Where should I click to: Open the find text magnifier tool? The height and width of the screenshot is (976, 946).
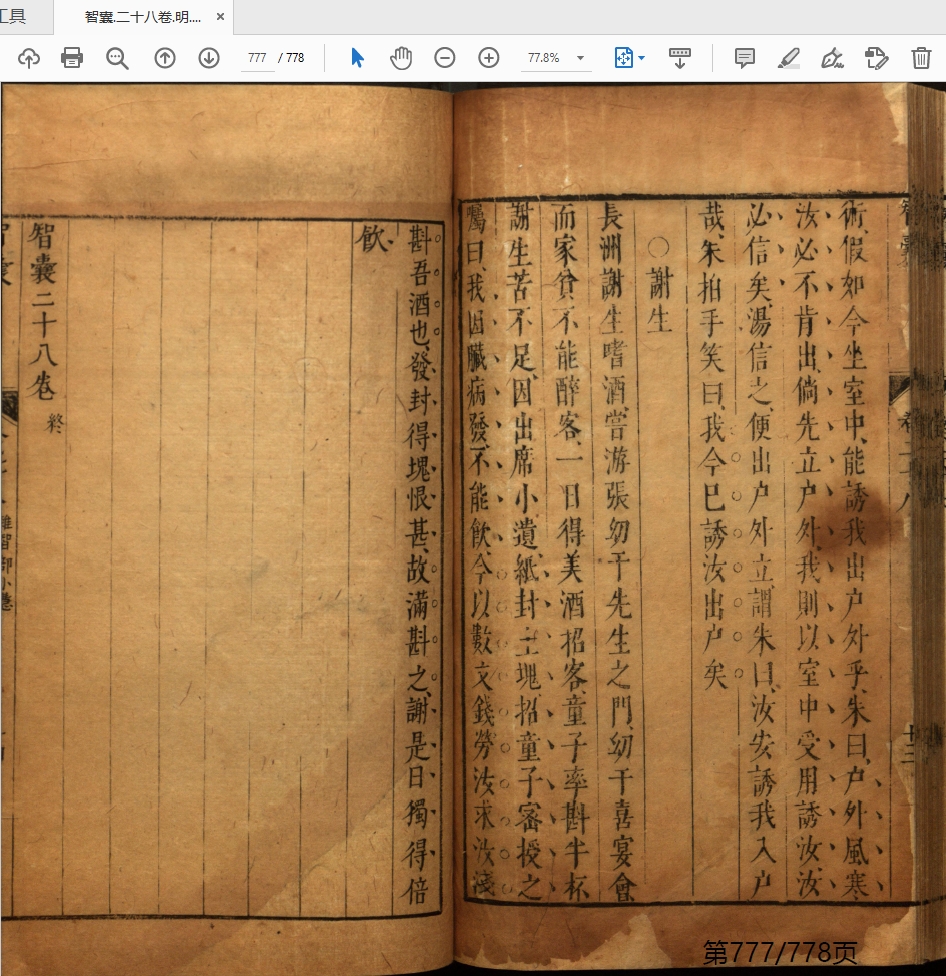pyautogui.click(x=118, y=58)
